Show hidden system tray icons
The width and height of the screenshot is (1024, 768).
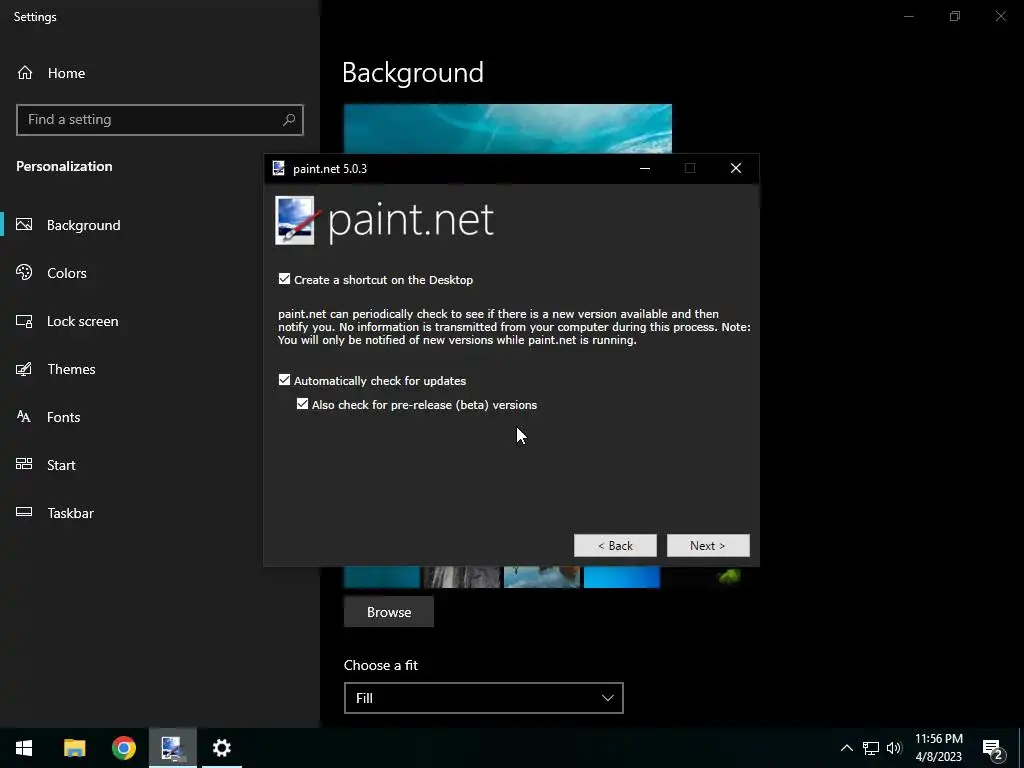[846, 748]
